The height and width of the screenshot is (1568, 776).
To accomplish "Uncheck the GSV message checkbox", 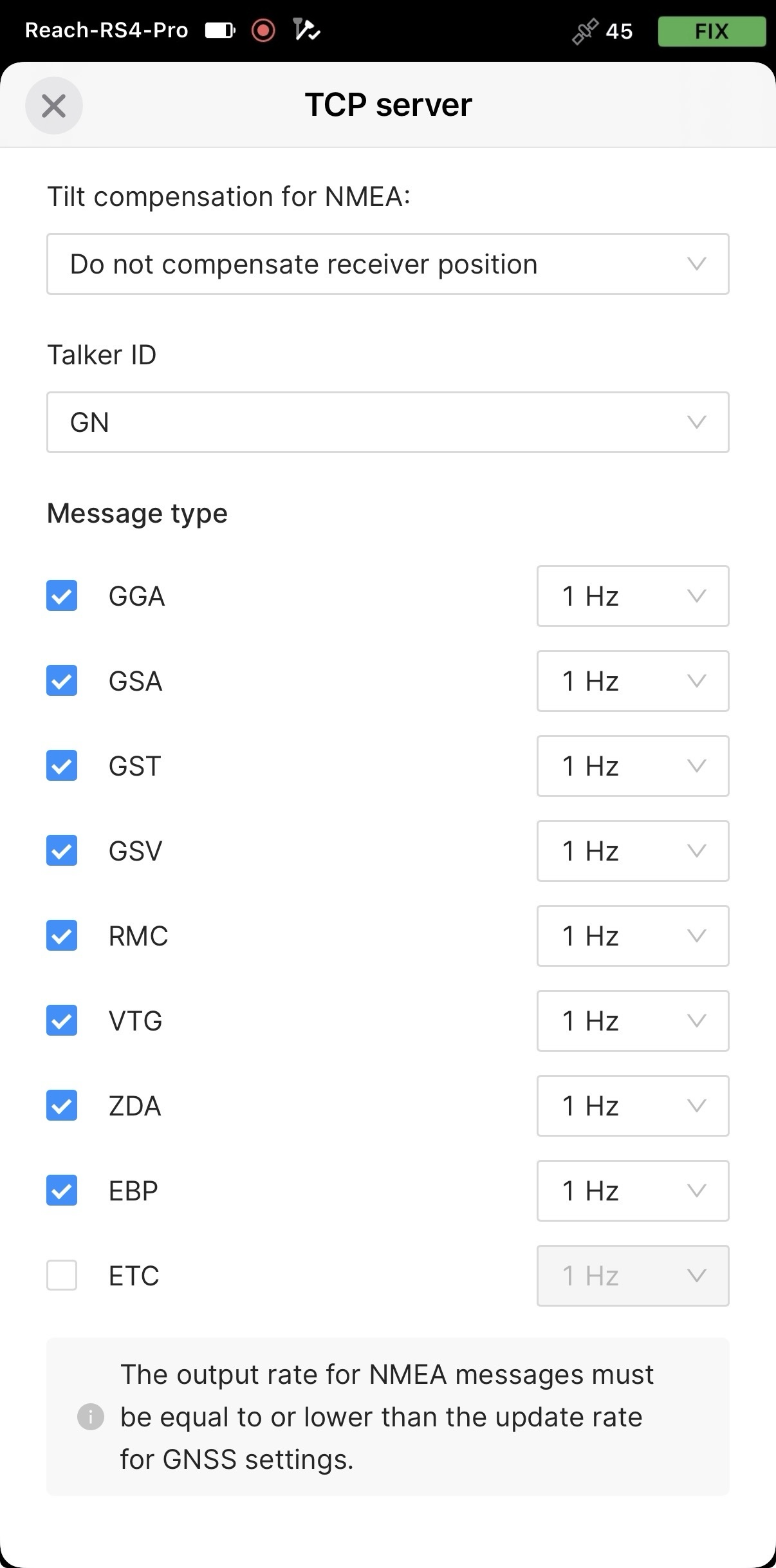I will pos(62,850).
